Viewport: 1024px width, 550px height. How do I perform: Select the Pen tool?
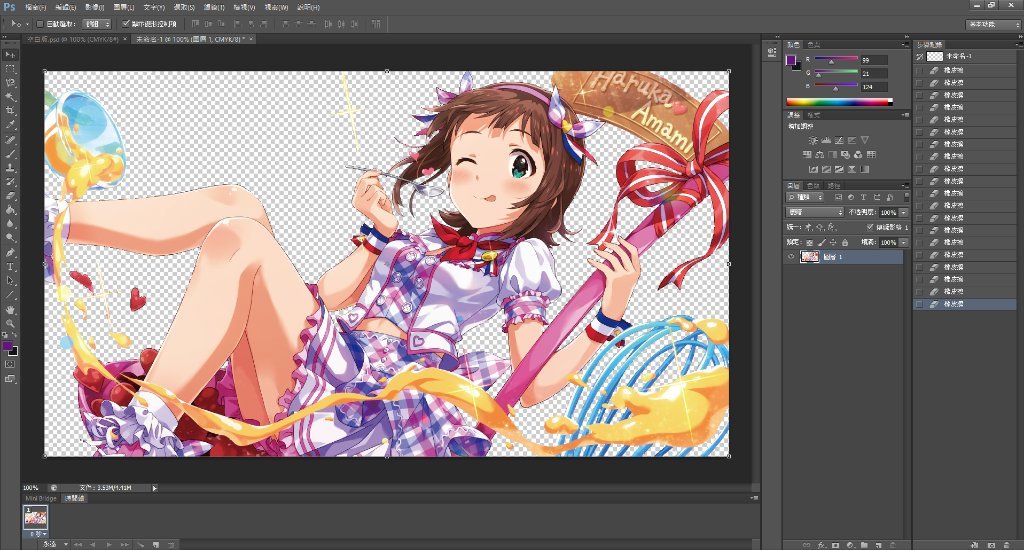(10, 253)
